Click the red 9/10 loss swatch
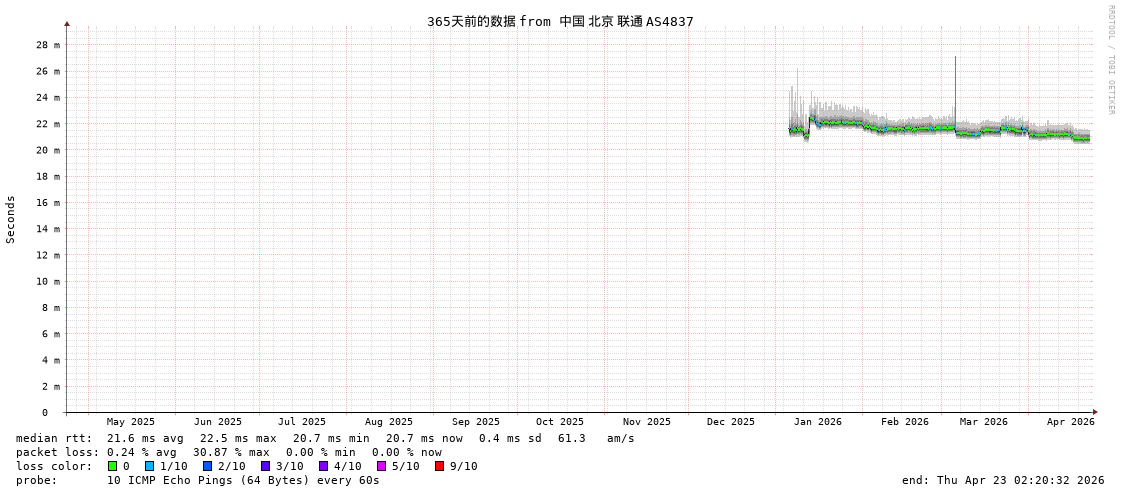 [x=439, y=466]
